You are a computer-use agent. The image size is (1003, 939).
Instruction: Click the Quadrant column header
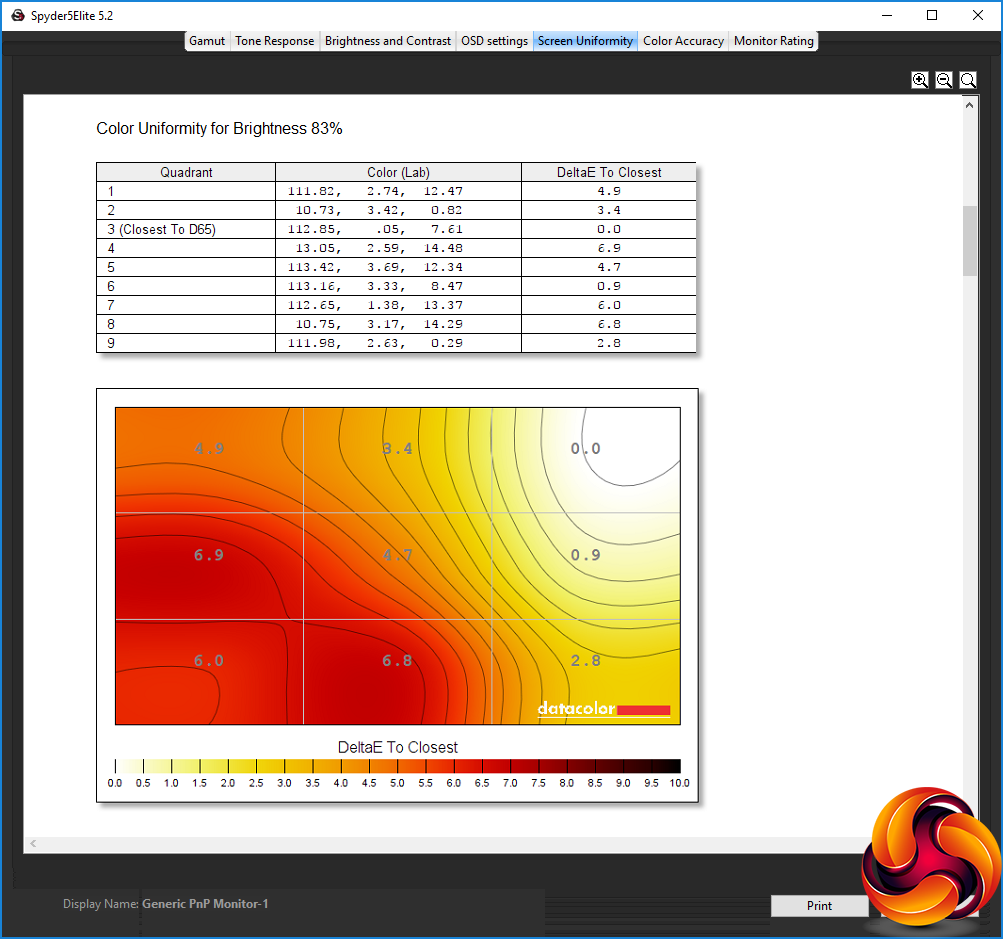186,172
